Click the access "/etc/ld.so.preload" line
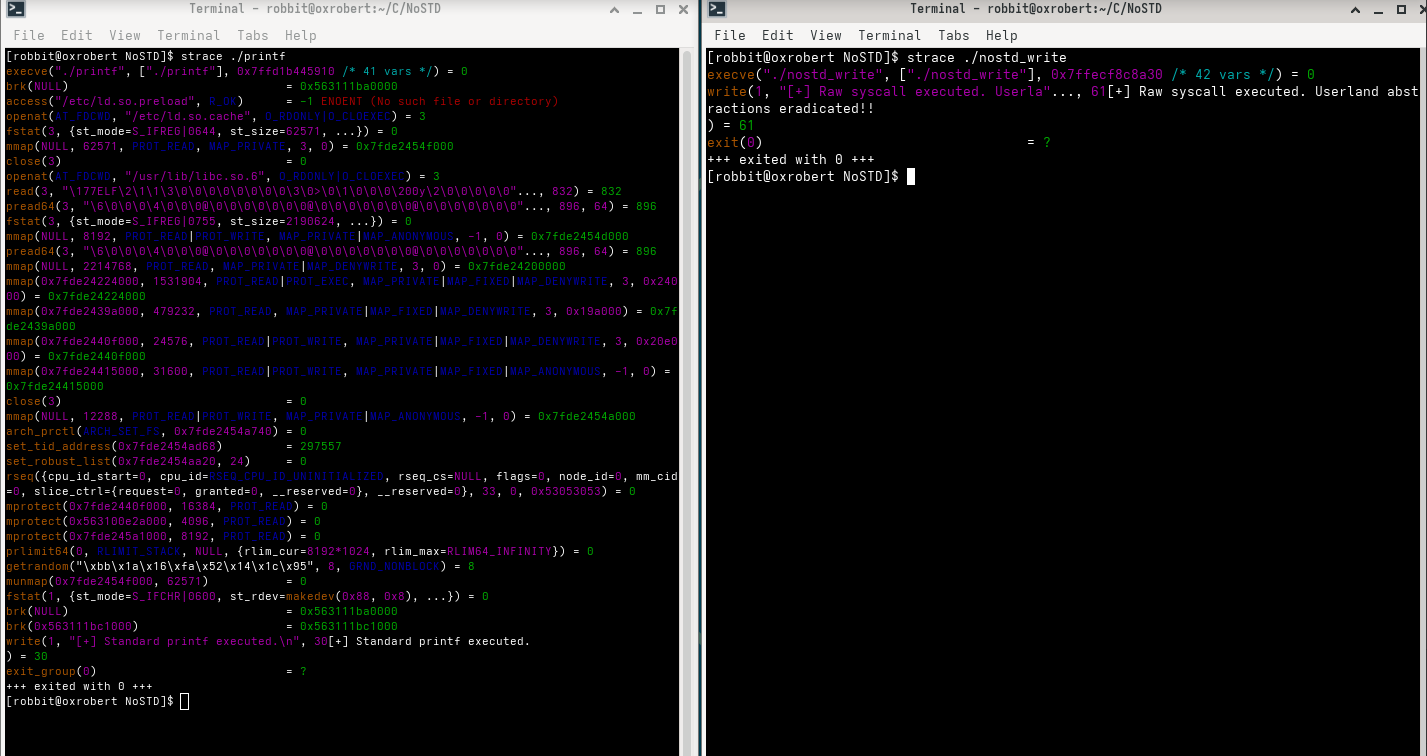Screen dimensions: 1427x756 click(x=282, y=101)
